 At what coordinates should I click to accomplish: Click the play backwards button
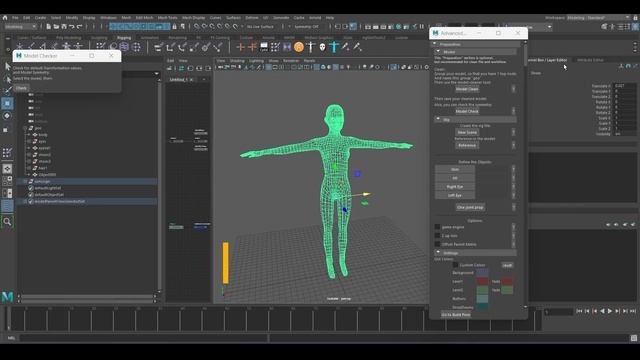[x=602, y=311]
